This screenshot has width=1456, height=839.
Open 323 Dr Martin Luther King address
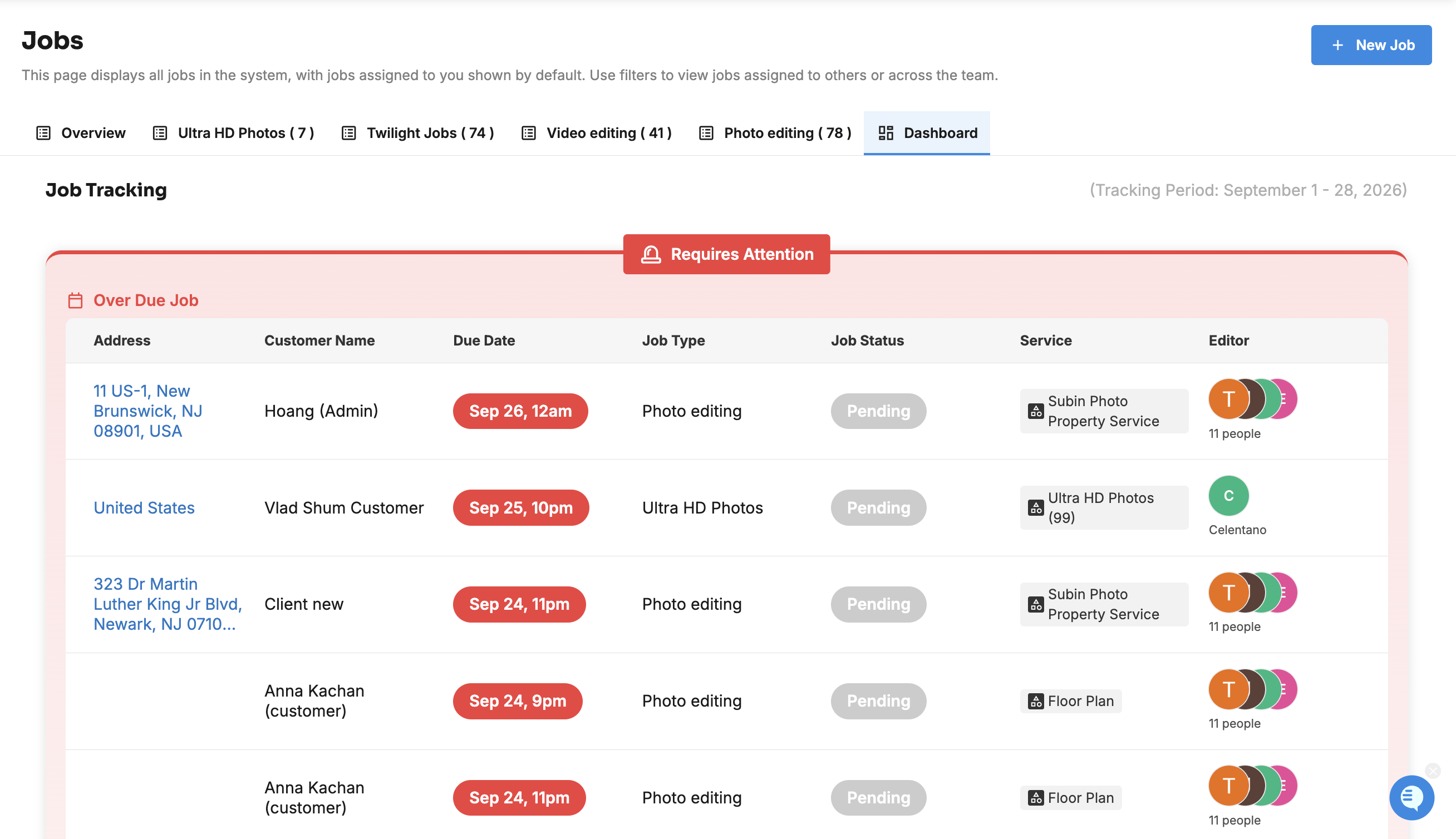tap(168, 604)
